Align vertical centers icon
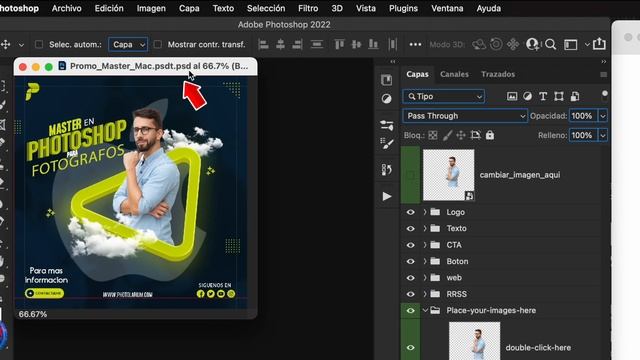This screenshot has height=360, width=640. (x=356, y=44)
